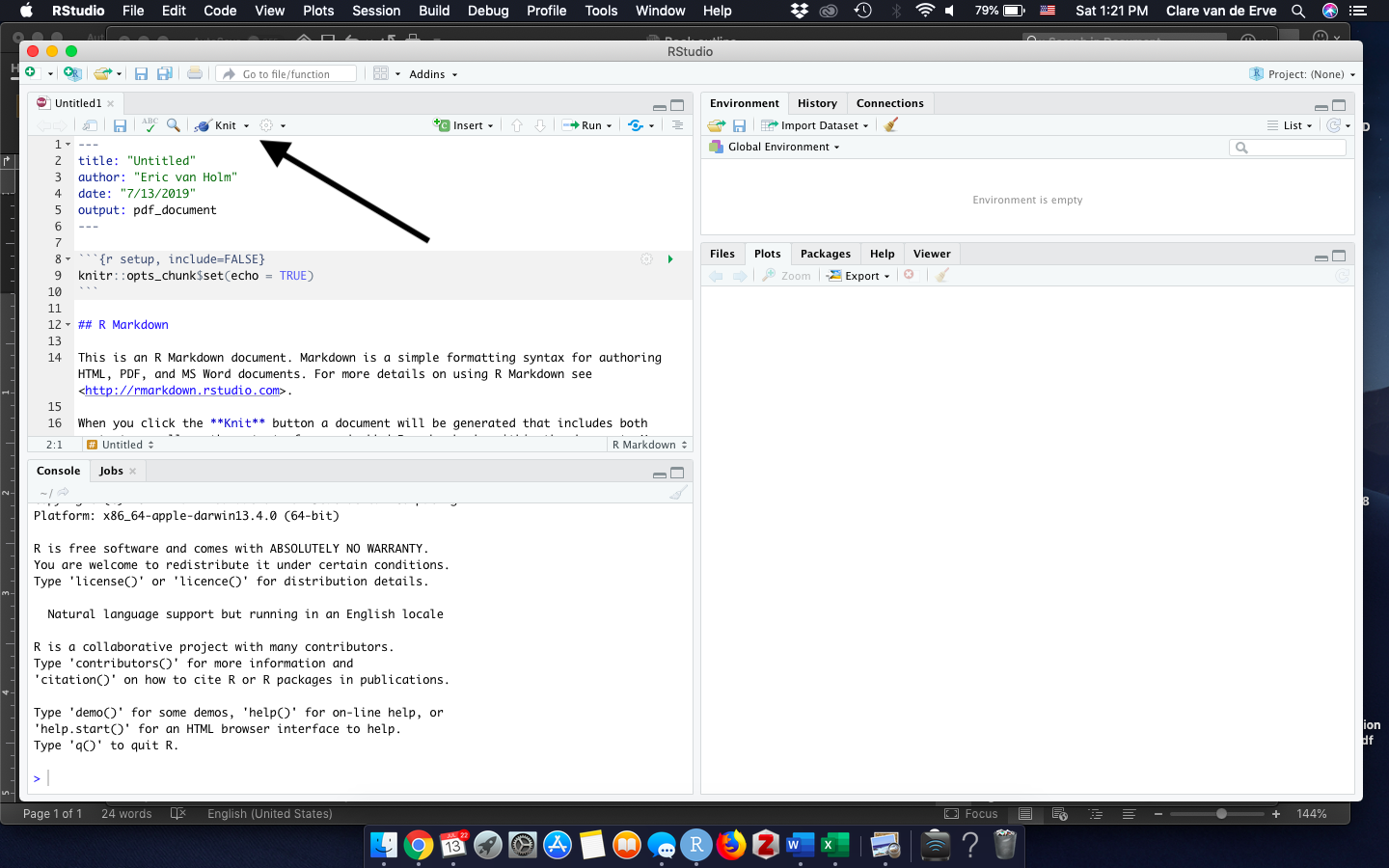Toggle the document outline panel
1389x868 pixels.
[x=677, y=125]
